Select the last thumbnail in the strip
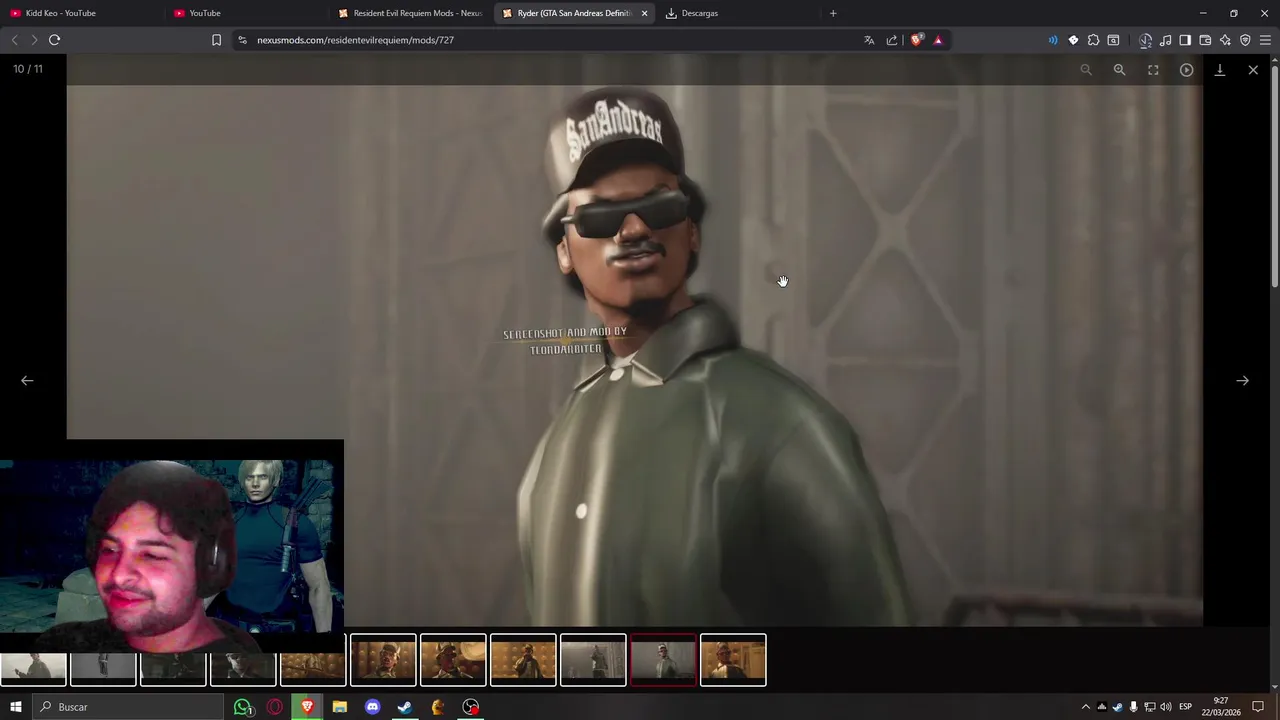Image resolution: width=1280 pixels, height=720 pixels. pos(733,660)
